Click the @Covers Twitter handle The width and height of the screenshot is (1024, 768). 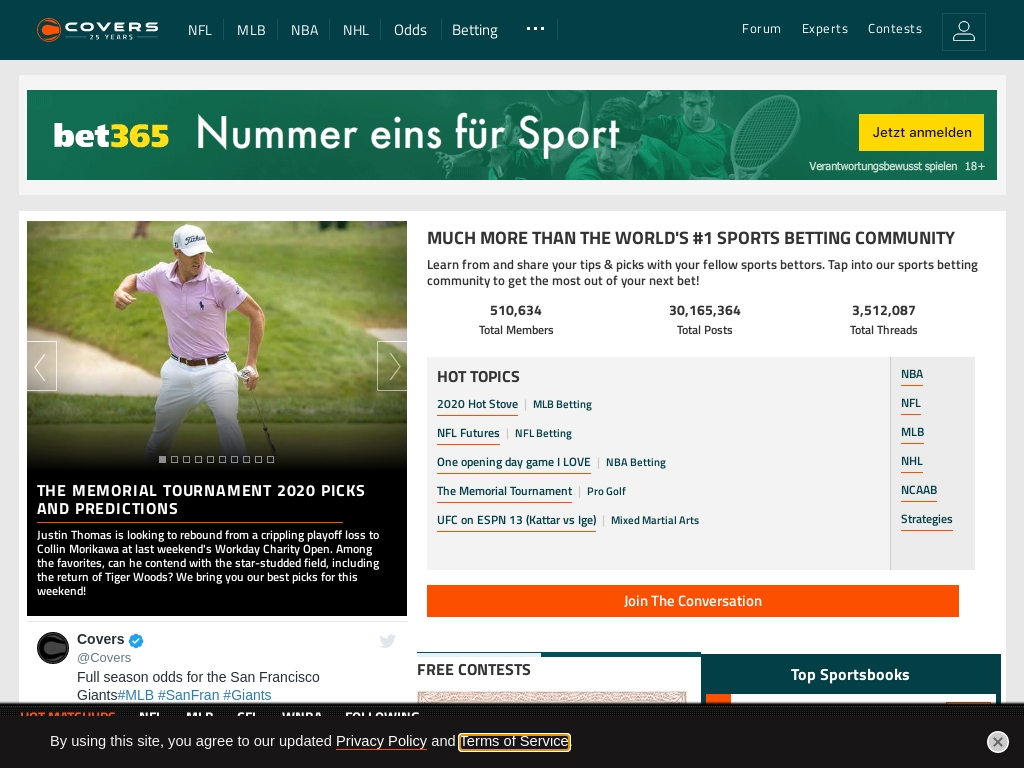click(x=104, y=658)
